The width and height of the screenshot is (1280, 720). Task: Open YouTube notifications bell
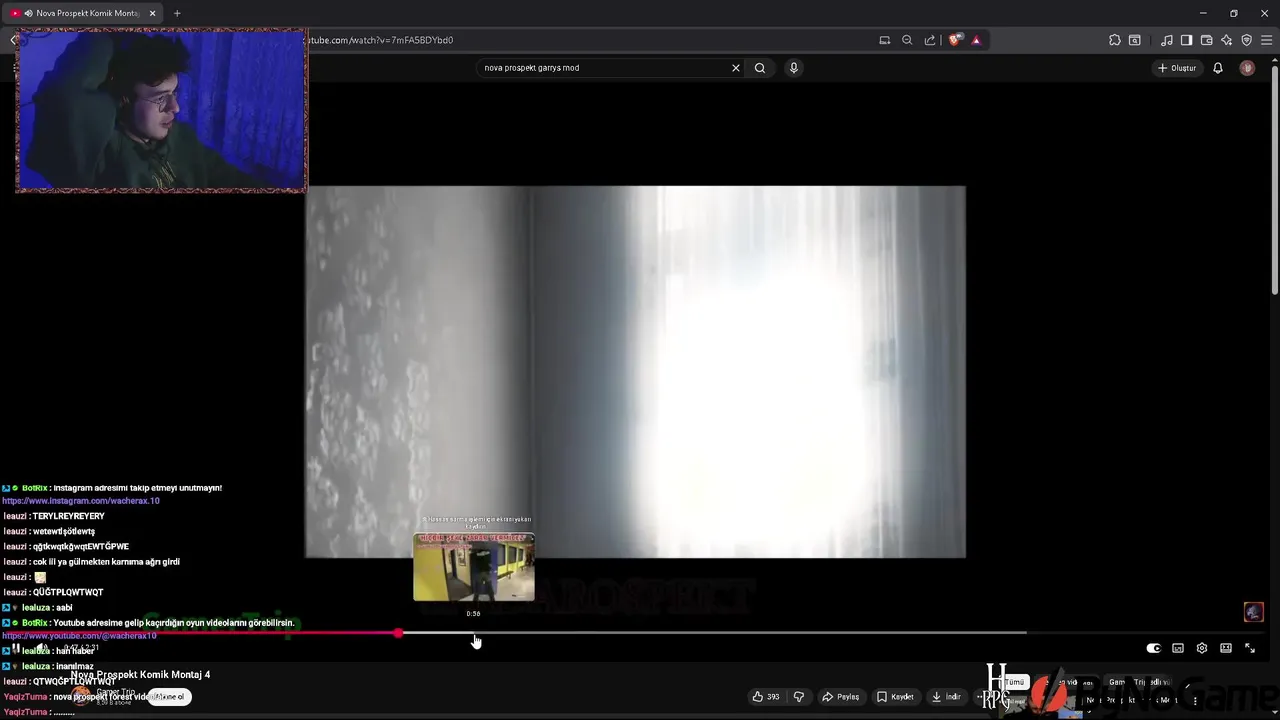pos(1218,68)
